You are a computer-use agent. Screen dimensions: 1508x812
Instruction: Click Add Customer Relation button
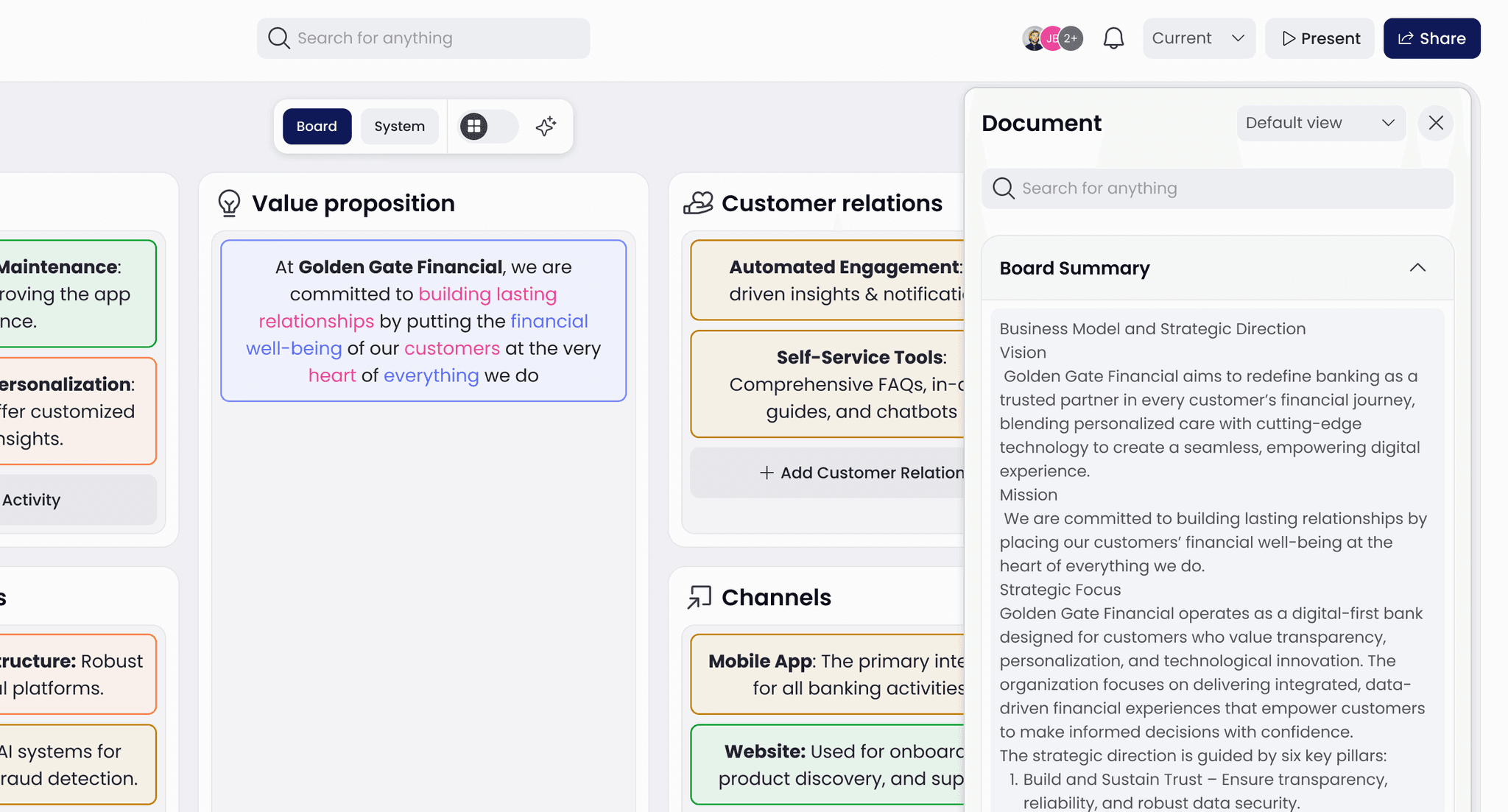point(862,473)
